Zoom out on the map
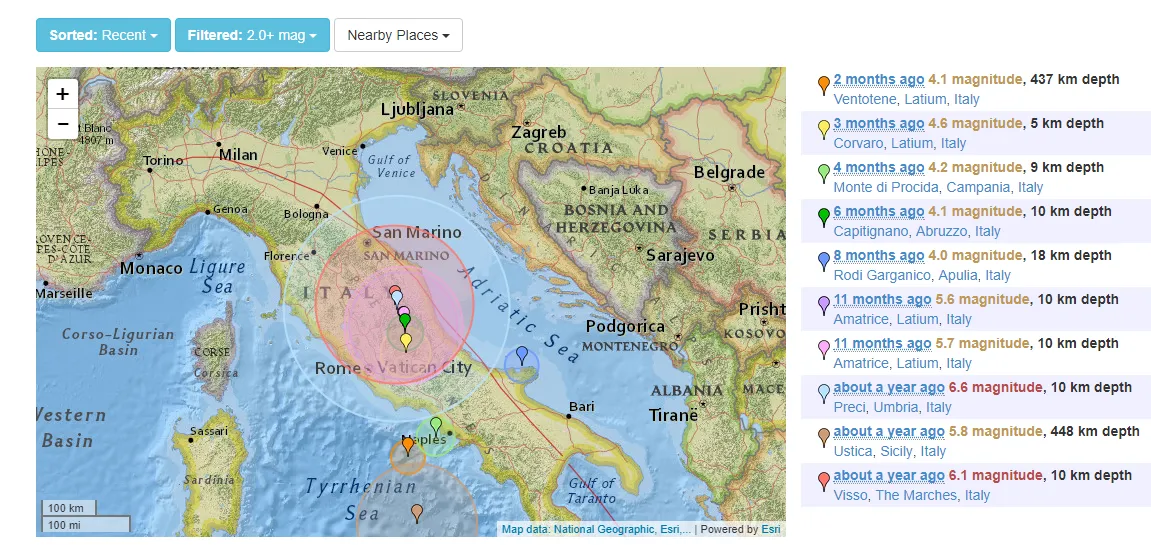 point(63,123)
